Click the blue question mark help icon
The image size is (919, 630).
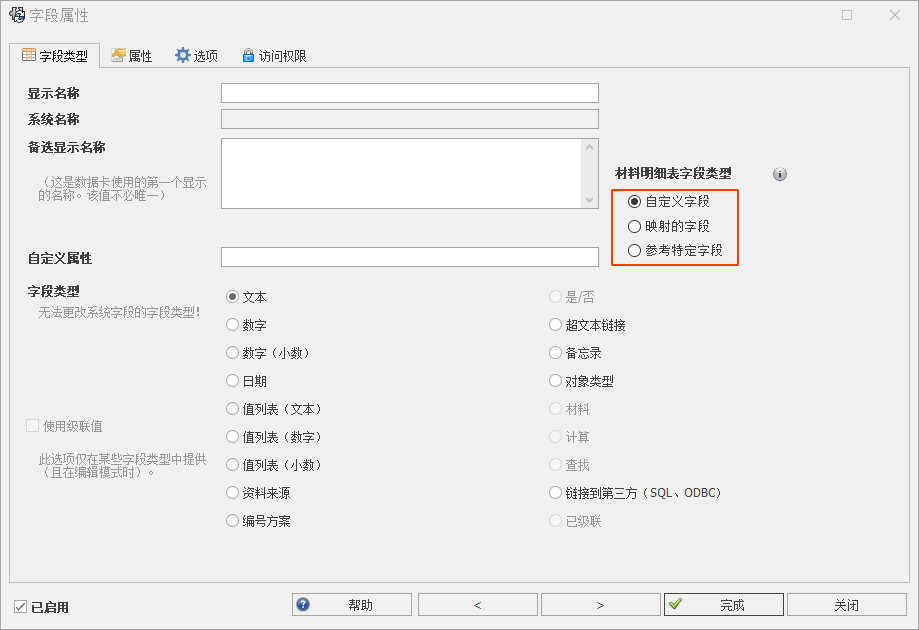[x=303, y=604]
